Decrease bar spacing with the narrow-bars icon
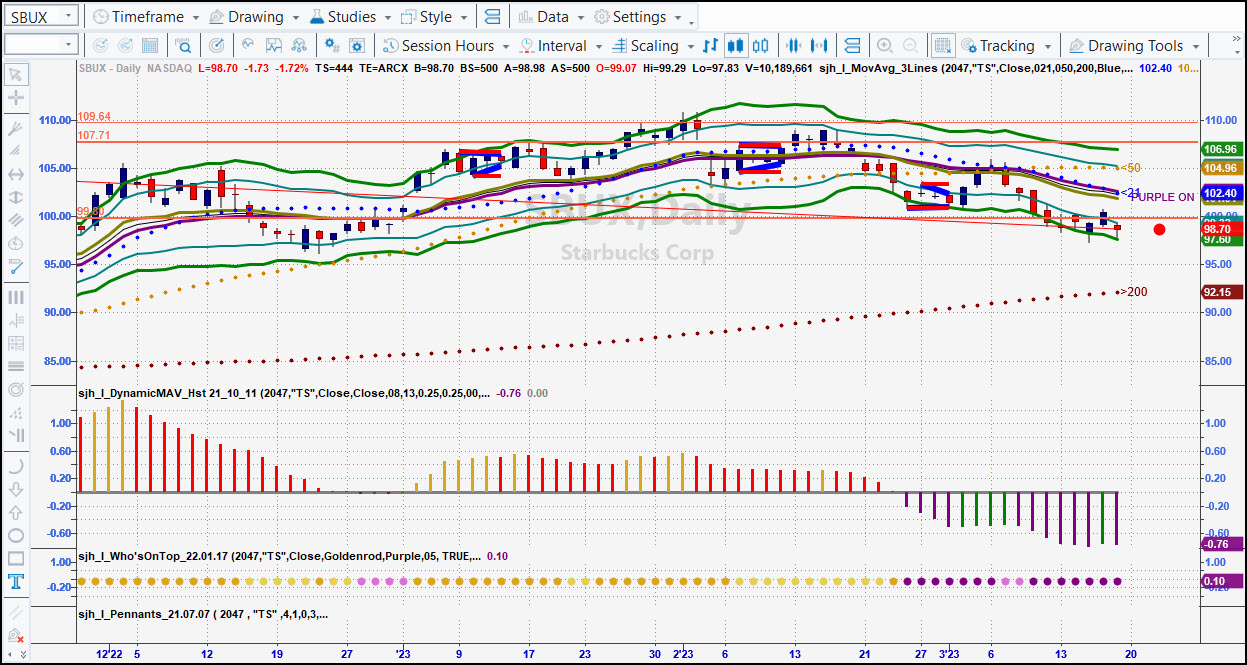 795,45
